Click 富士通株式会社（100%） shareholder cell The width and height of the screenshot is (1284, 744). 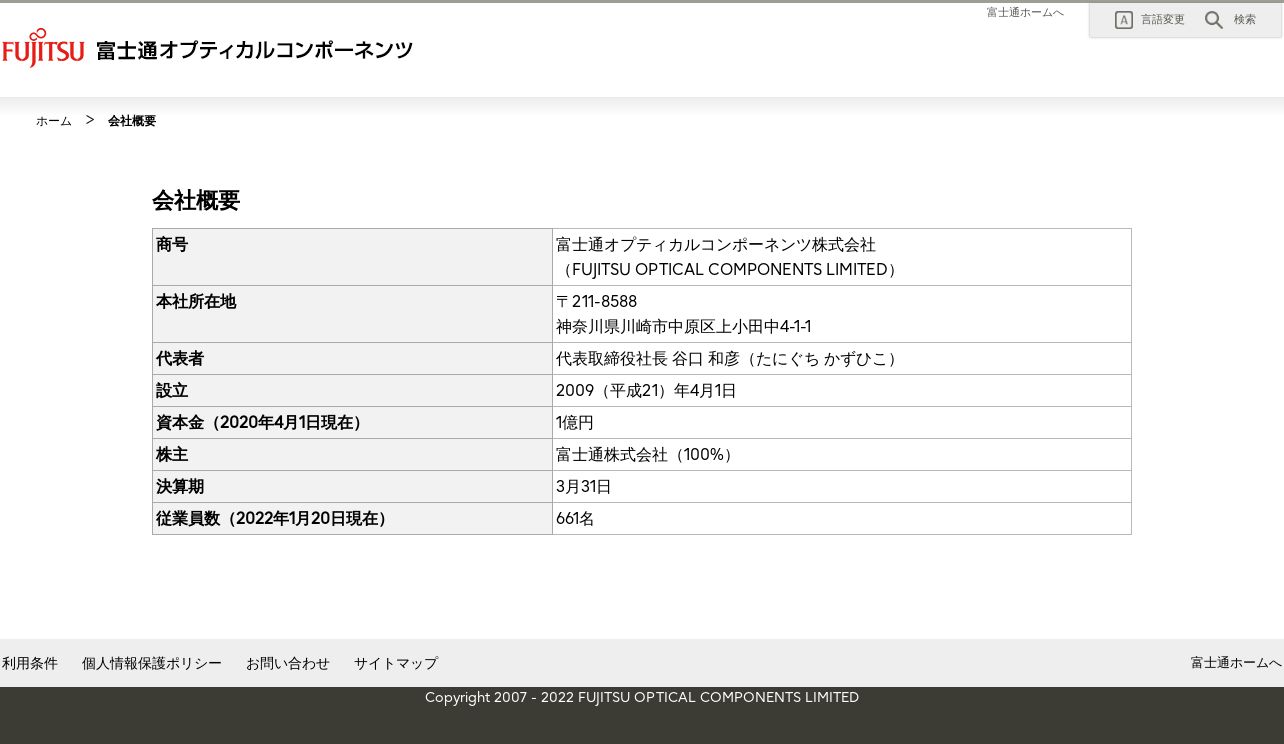[x=842, y=455]
